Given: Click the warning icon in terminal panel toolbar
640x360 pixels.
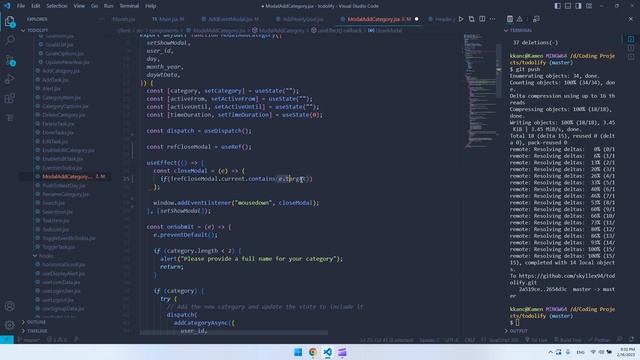Looking at the screenshot, I should pos(520,19).
